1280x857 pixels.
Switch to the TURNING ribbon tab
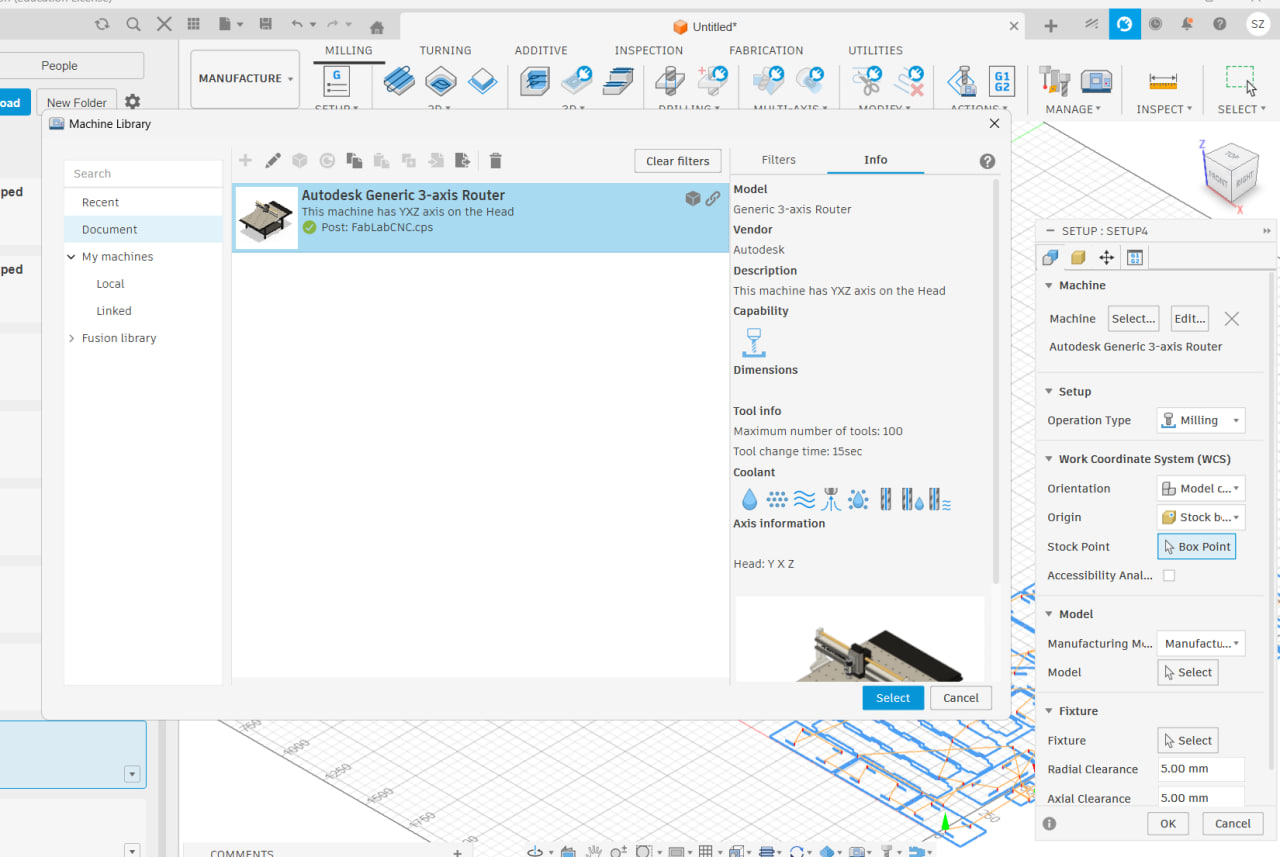[x=445, y=50]
